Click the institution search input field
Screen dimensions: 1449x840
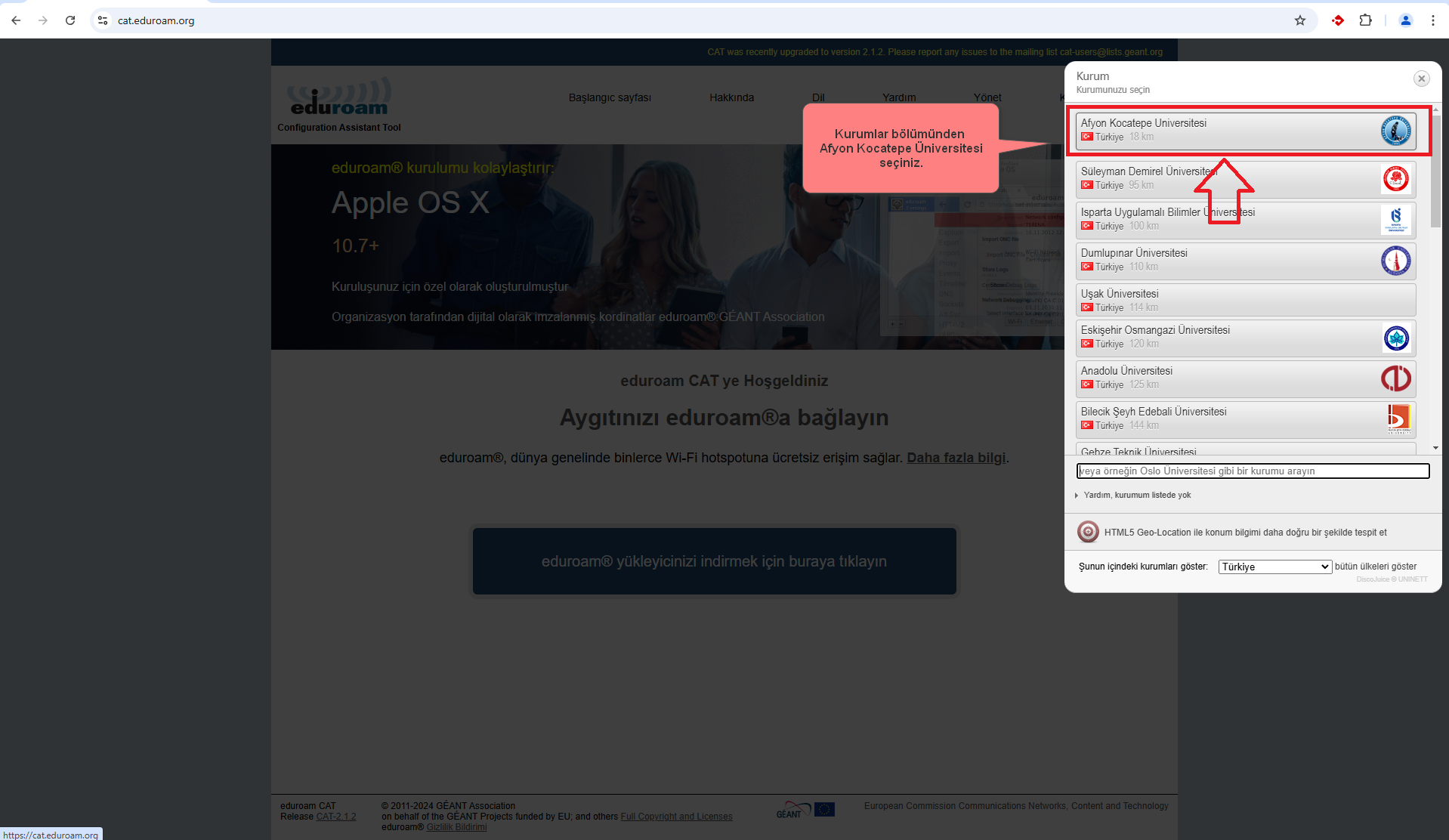(1253, 471)
